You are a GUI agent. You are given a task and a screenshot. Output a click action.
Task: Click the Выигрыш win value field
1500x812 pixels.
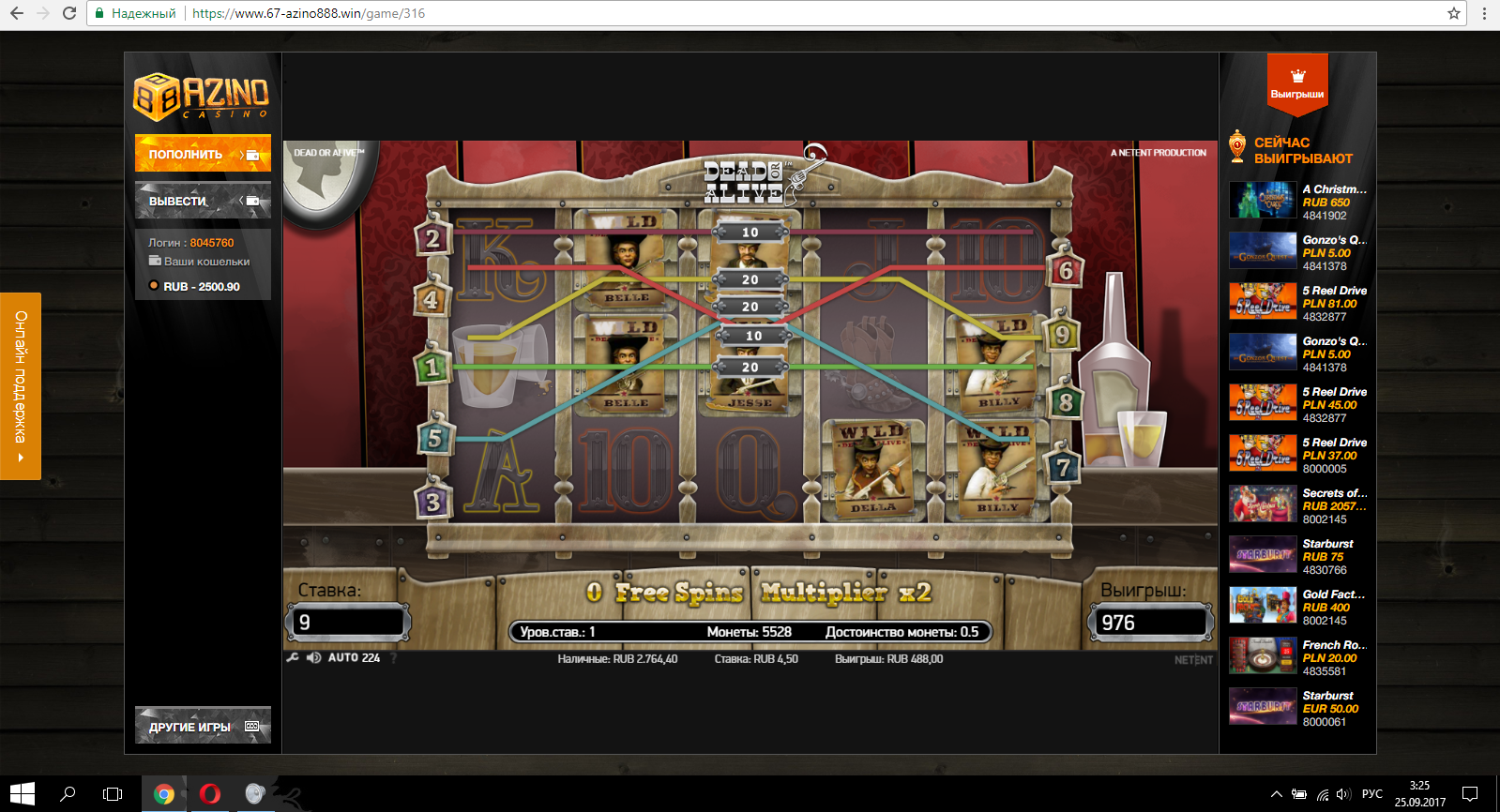[x=1150, y=622]
